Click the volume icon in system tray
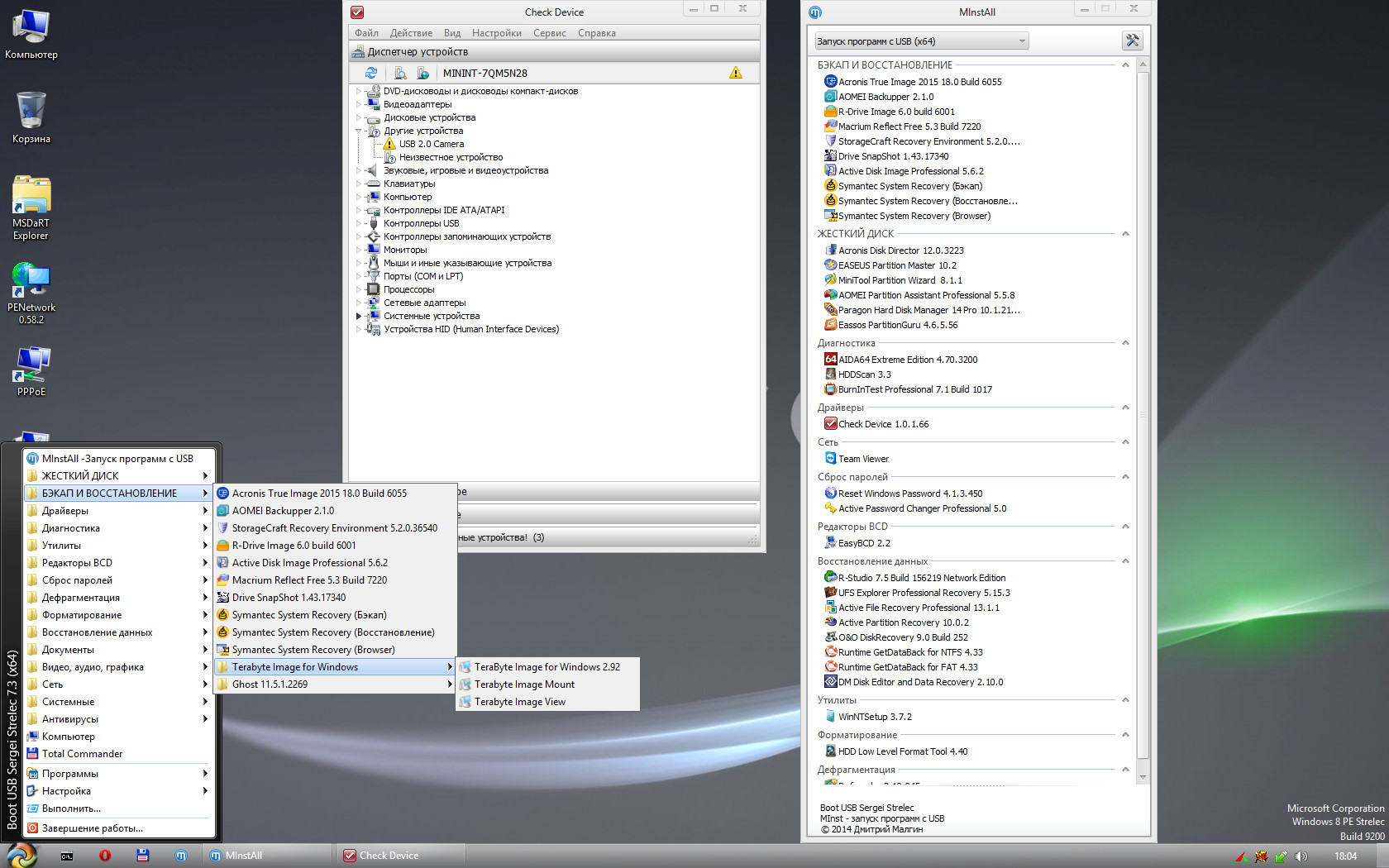The image size is (1389, 868). coord(1301,857)
